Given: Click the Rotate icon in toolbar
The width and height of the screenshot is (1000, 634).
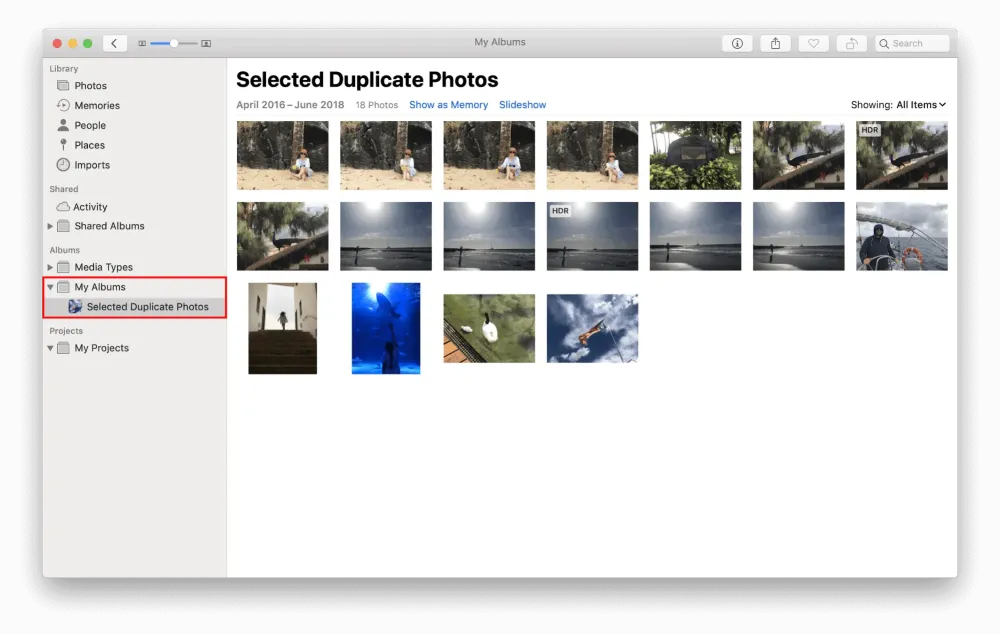Looking at the screenshot, I should click(x=851, y=44).
